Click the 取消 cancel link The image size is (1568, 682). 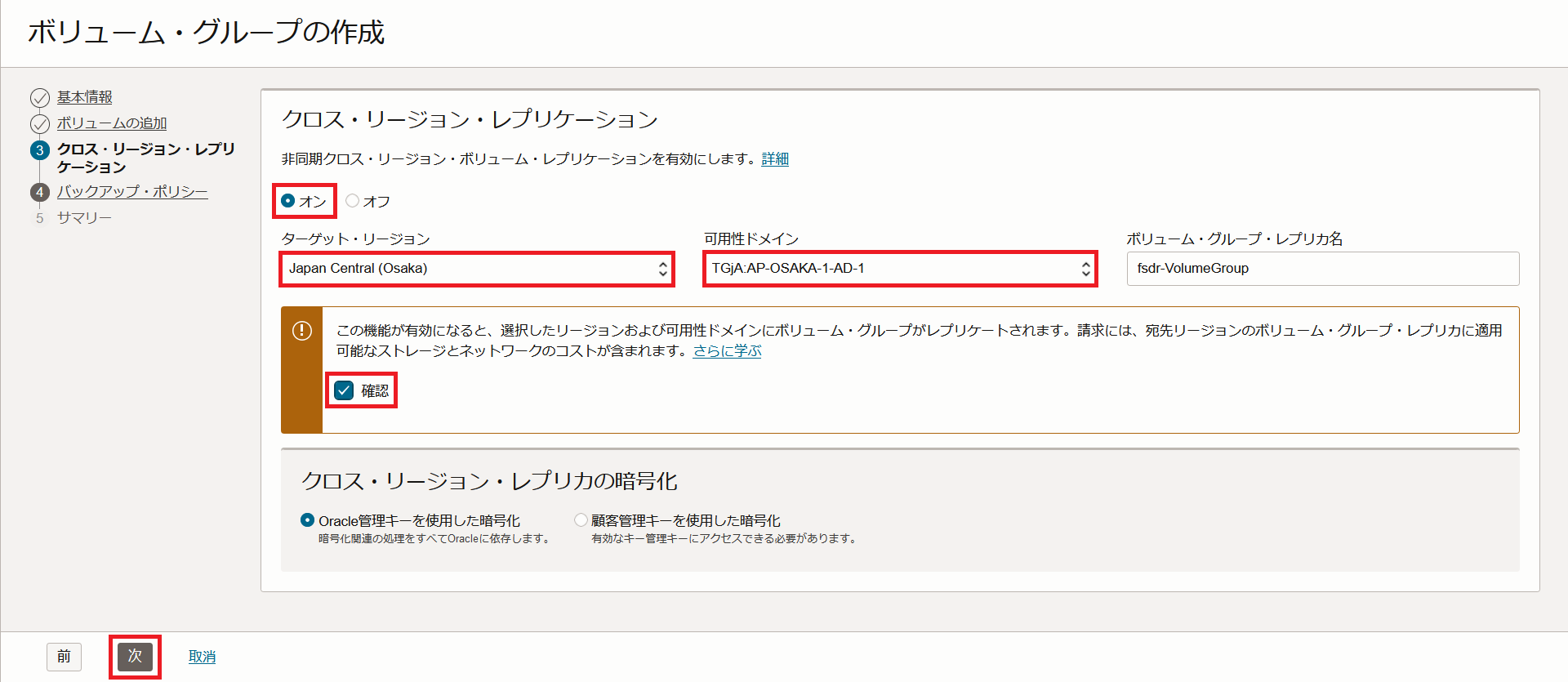click(x=202, y=657)
